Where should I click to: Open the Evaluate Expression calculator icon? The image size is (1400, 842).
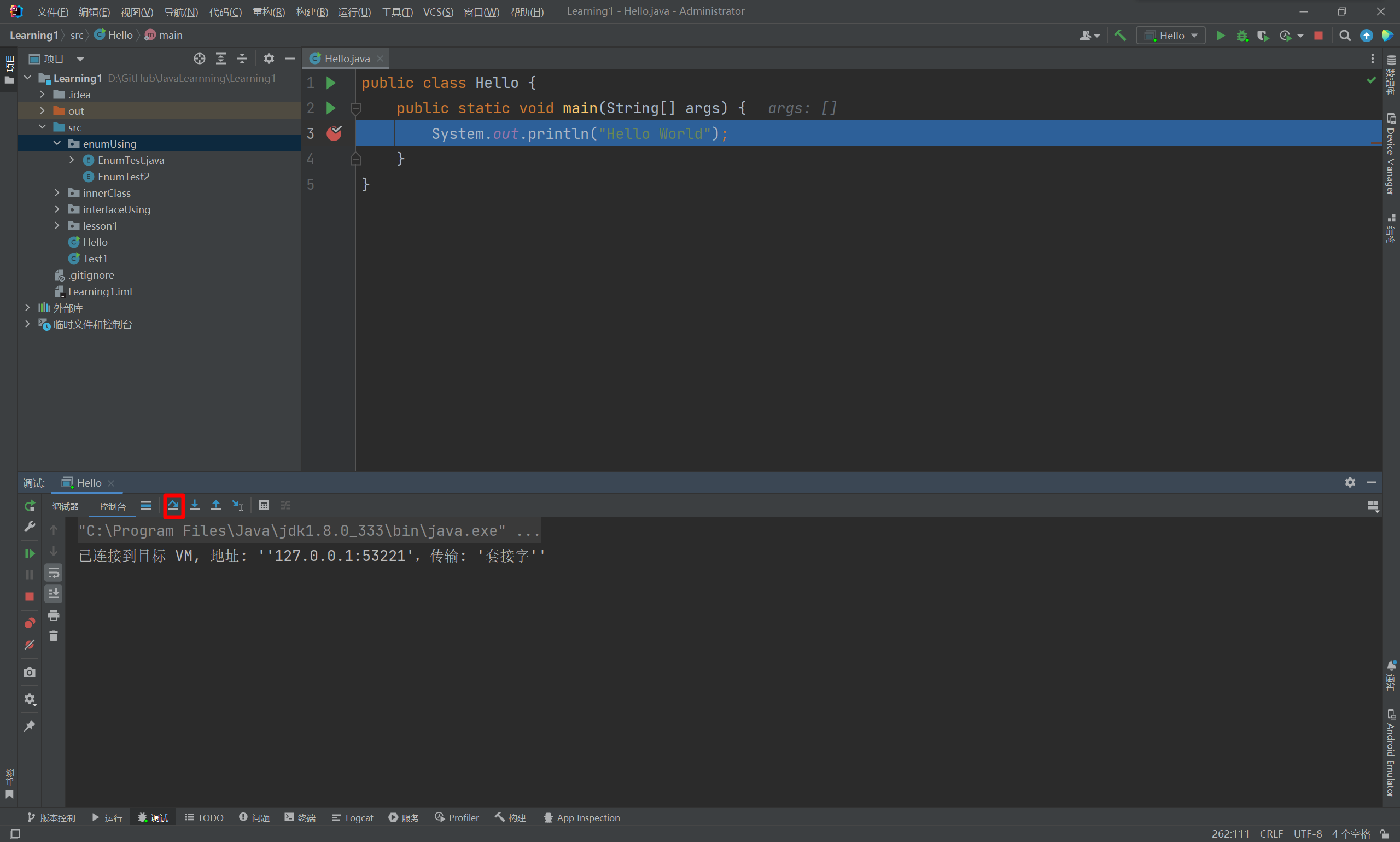(264, 505)
